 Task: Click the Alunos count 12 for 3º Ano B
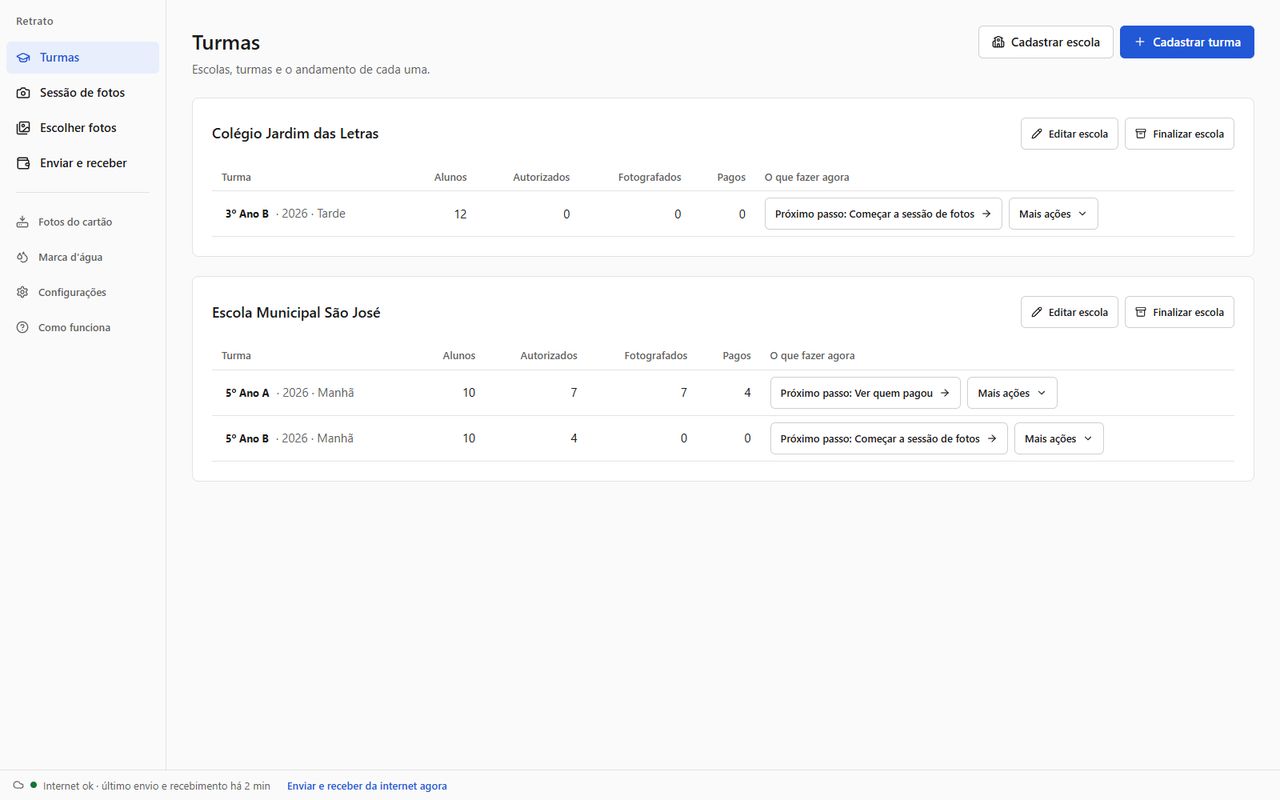click(460, 214)
